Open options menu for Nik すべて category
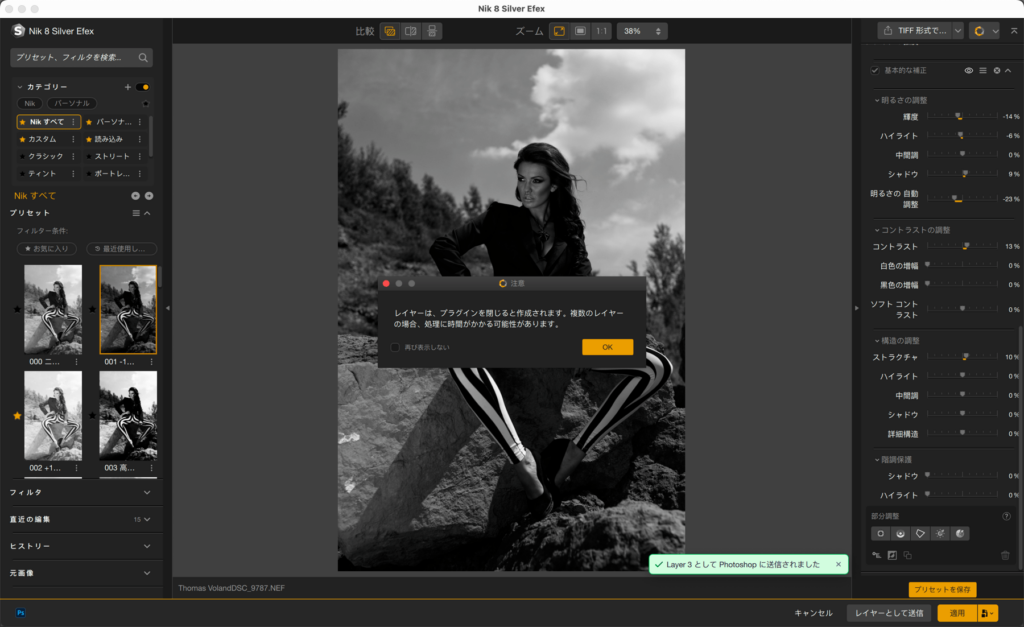 73,122
